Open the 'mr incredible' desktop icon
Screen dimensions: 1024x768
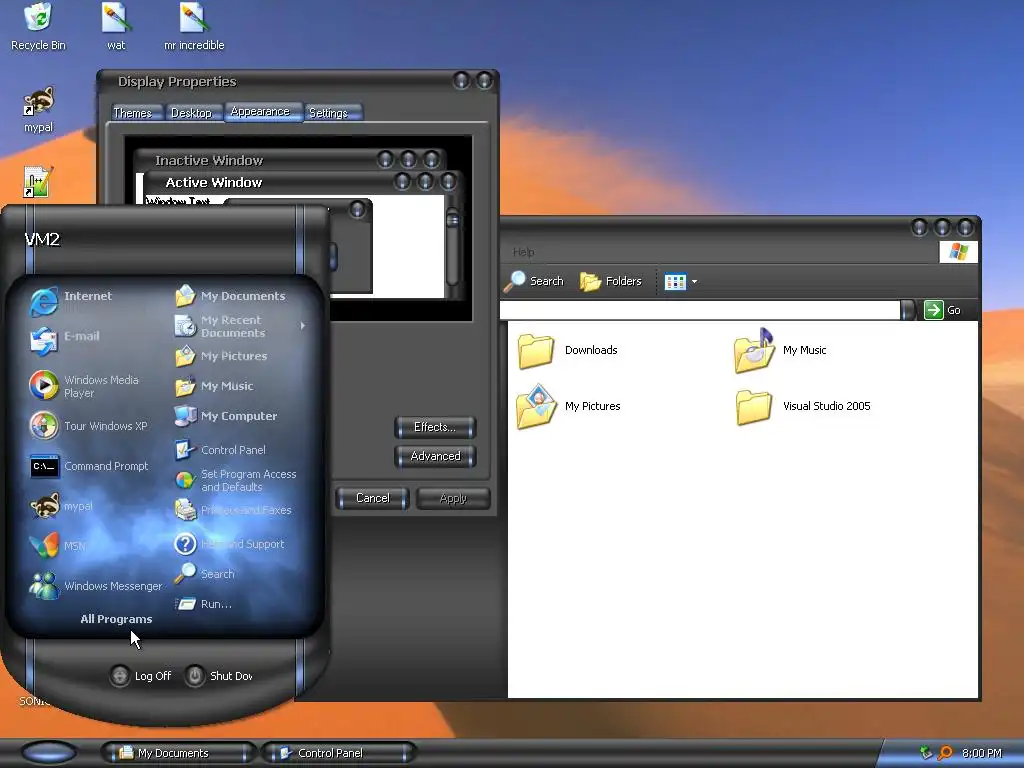point(193,27)
